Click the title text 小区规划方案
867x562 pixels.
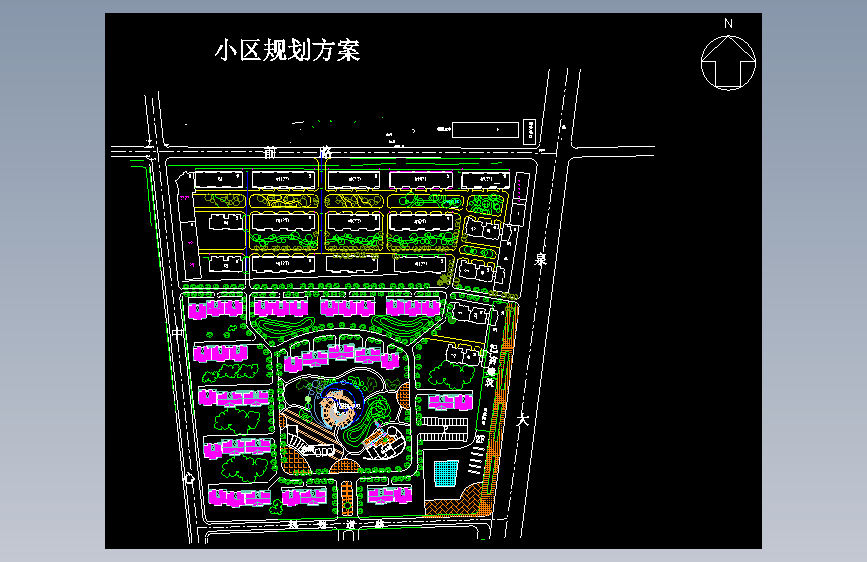(x=288, y=50)
